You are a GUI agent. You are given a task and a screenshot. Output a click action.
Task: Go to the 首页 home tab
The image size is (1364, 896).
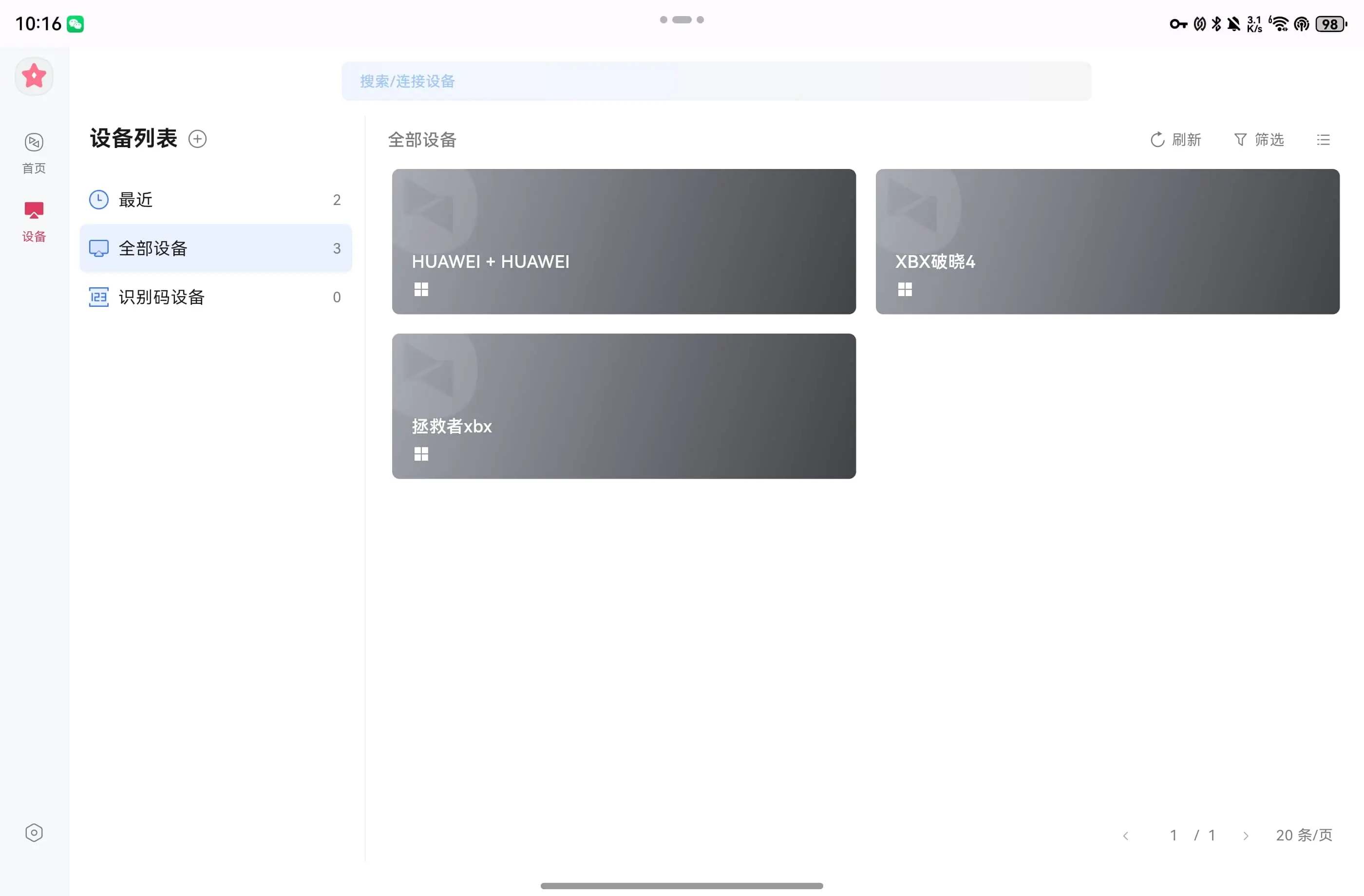[x=34, y=153]
